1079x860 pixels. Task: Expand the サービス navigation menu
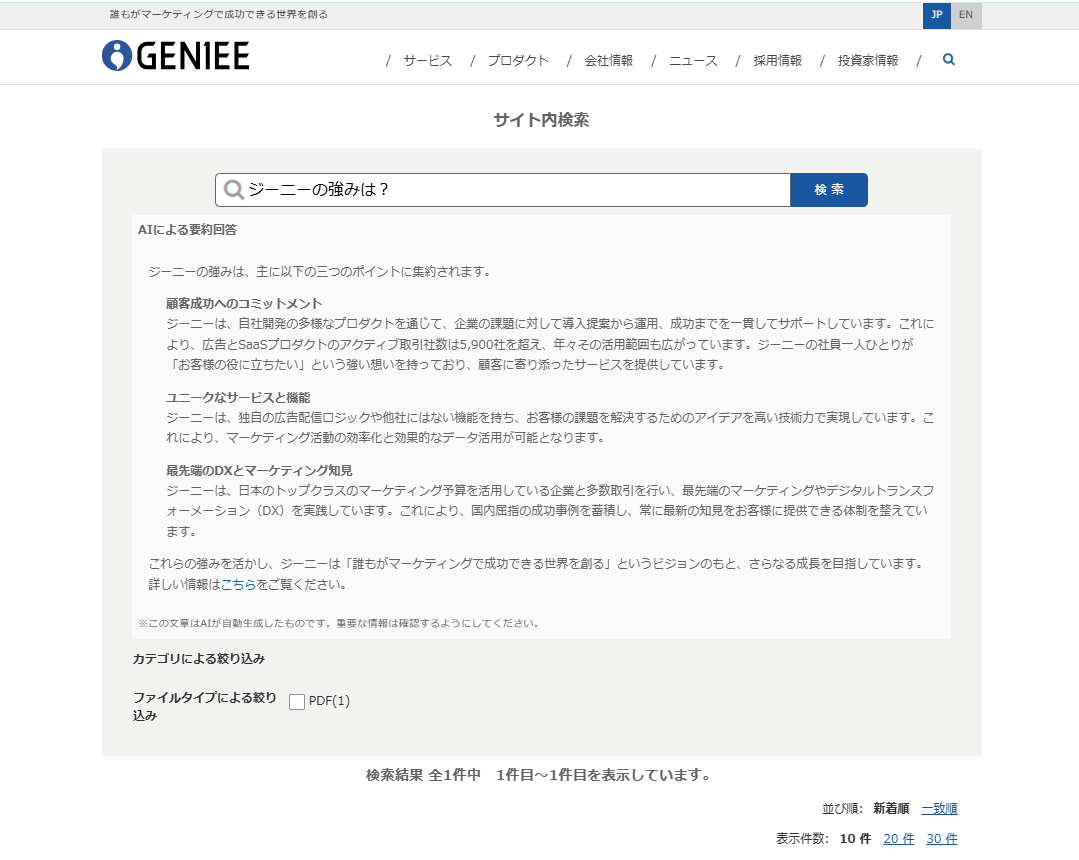point(427,60)
